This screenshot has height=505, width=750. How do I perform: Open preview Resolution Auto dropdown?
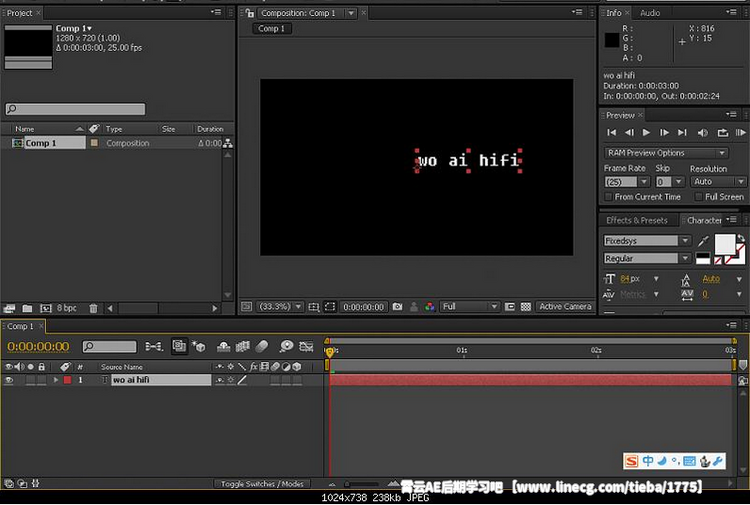[718, 182]
